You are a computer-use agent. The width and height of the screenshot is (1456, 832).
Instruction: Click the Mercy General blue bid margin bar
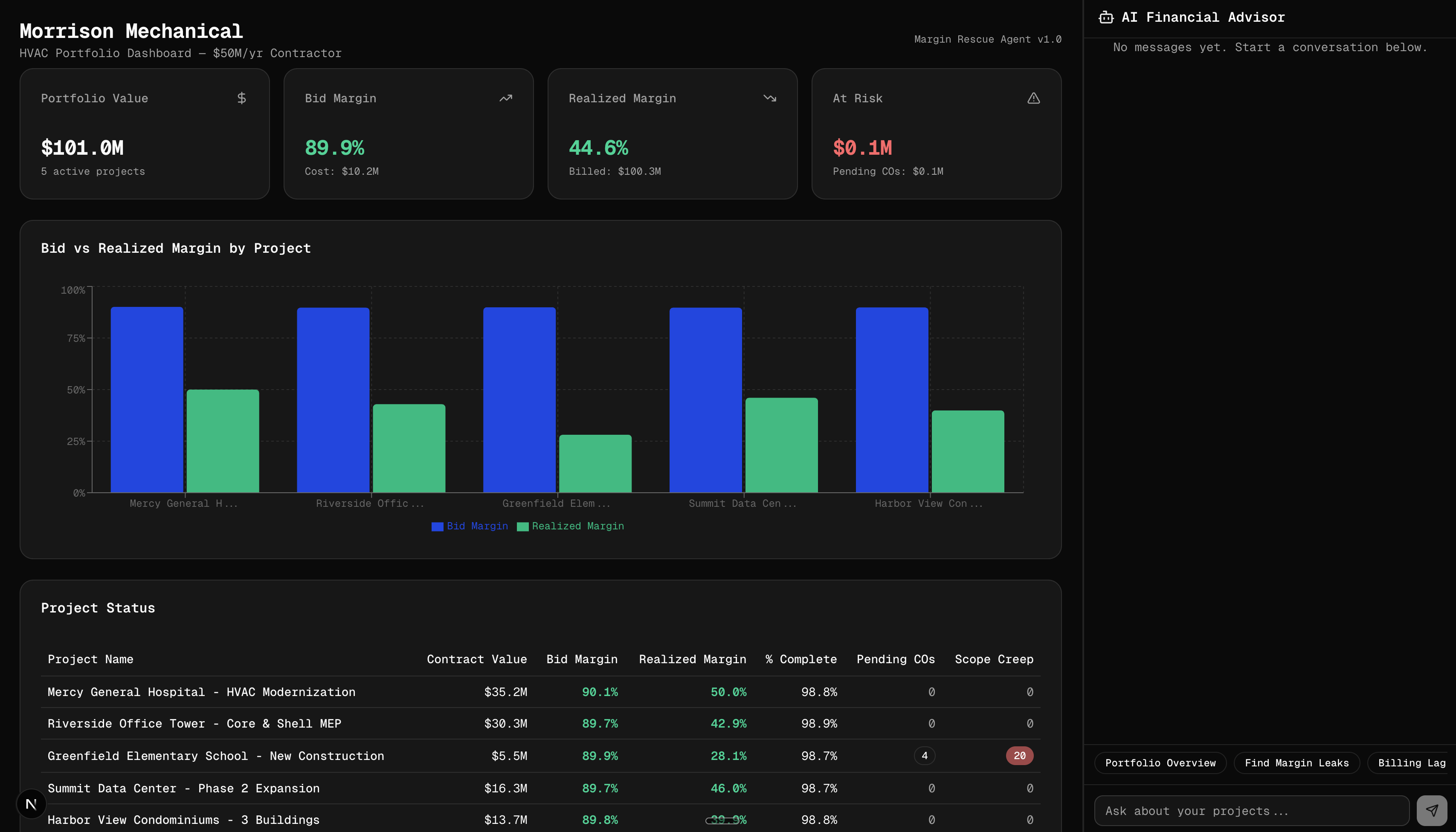pos(147,399)
